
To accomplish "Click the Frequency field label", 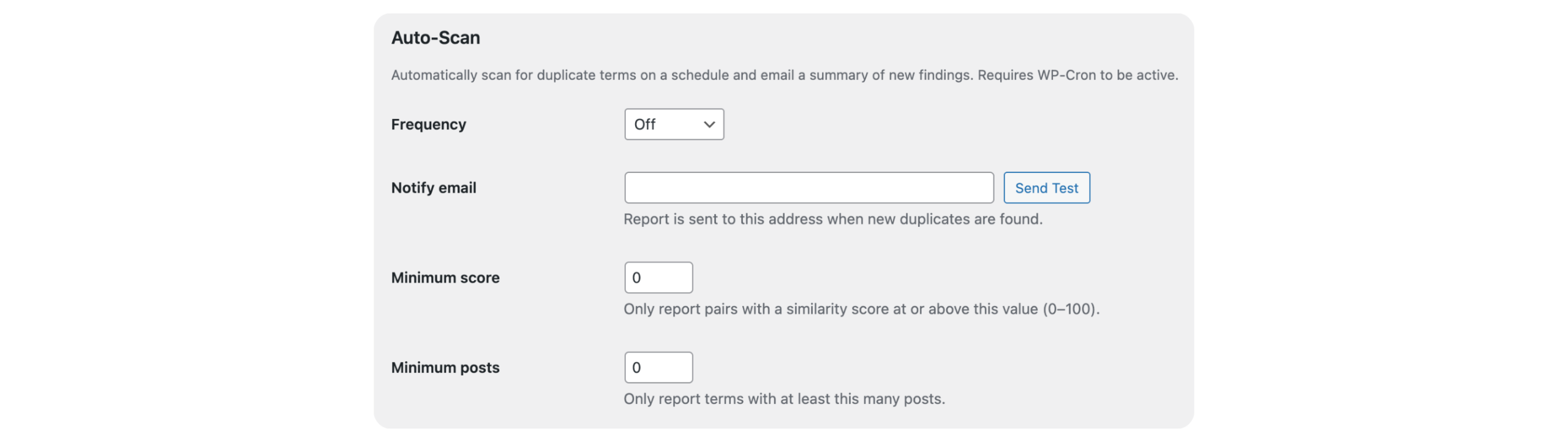I will (428, 124).
